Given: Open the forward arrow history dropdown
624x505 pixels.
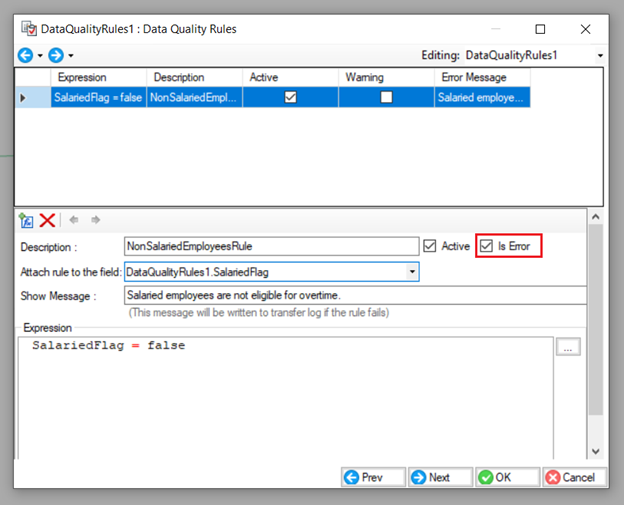Looking at the screenshot, I should coord(71,55).
